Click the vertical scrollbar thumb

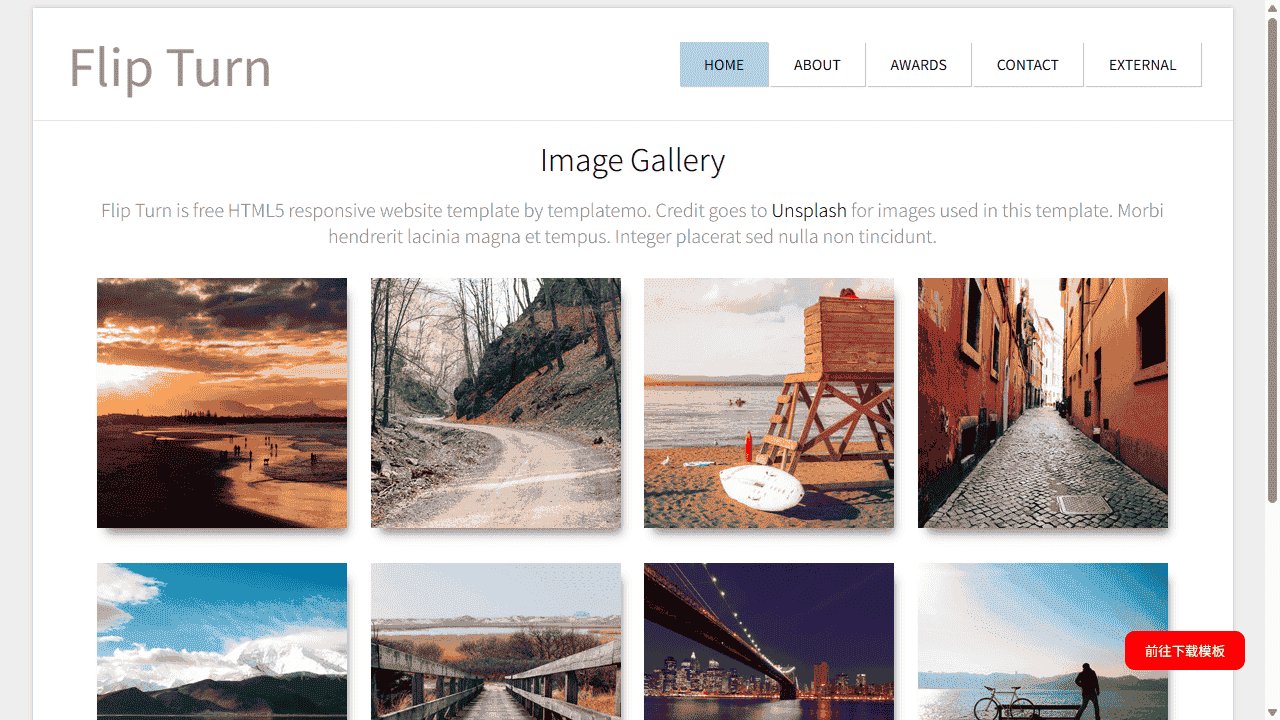pos(1272,260)
